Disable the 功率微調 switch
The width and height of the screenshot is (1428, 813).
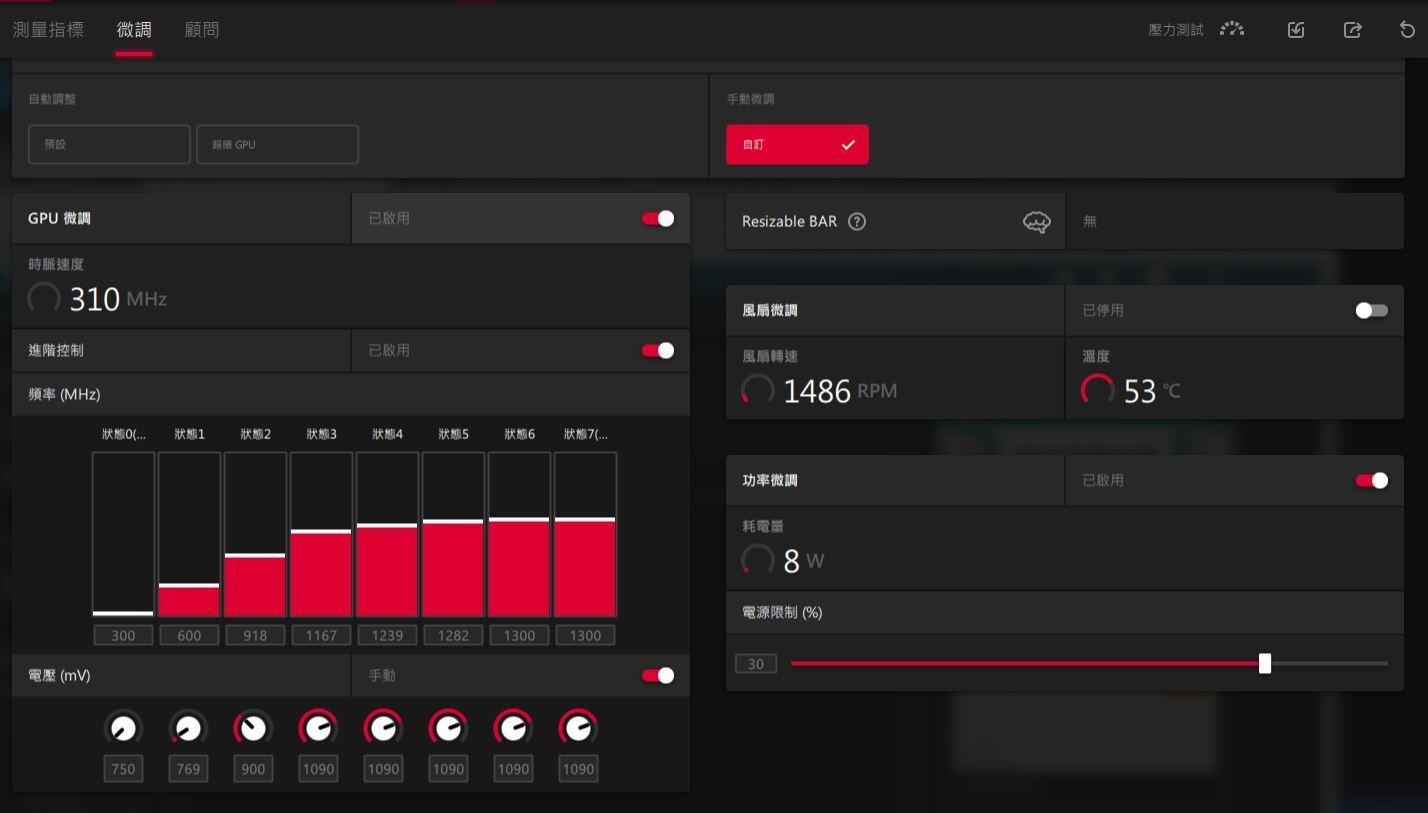pyautogui.click(x=1372, y=480)
